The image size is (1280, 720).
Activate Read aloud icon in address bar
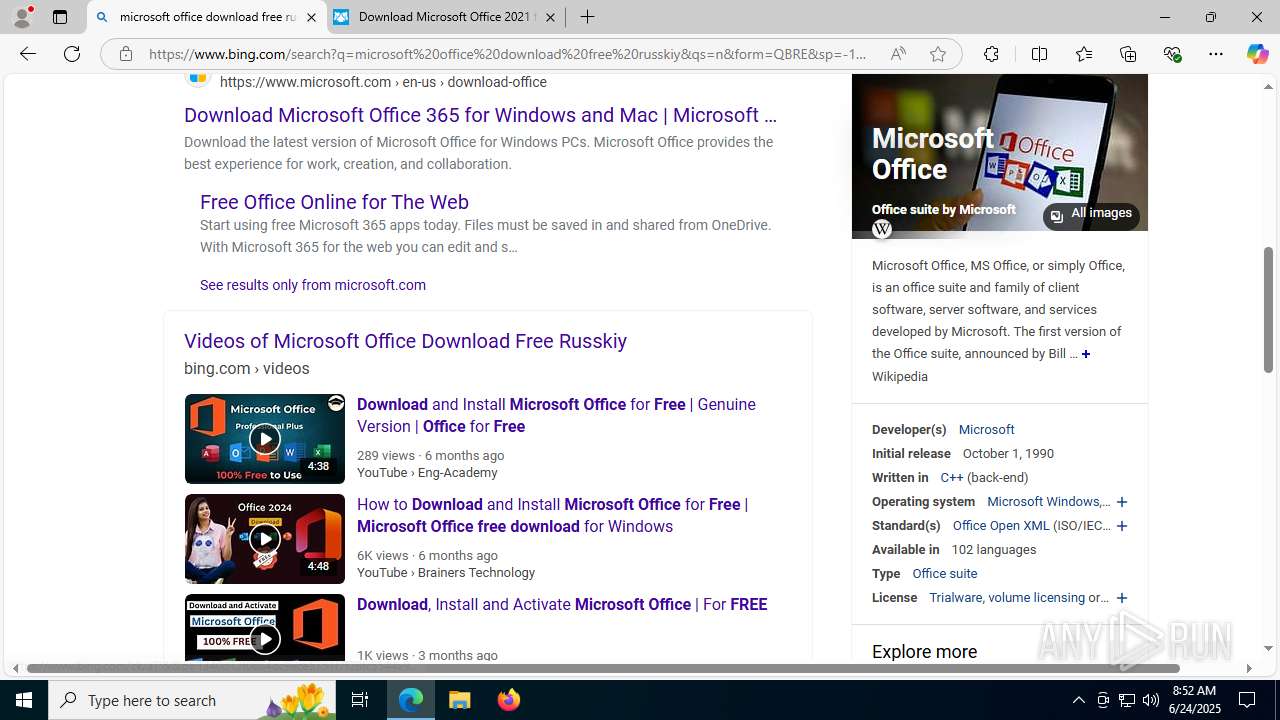898,54
